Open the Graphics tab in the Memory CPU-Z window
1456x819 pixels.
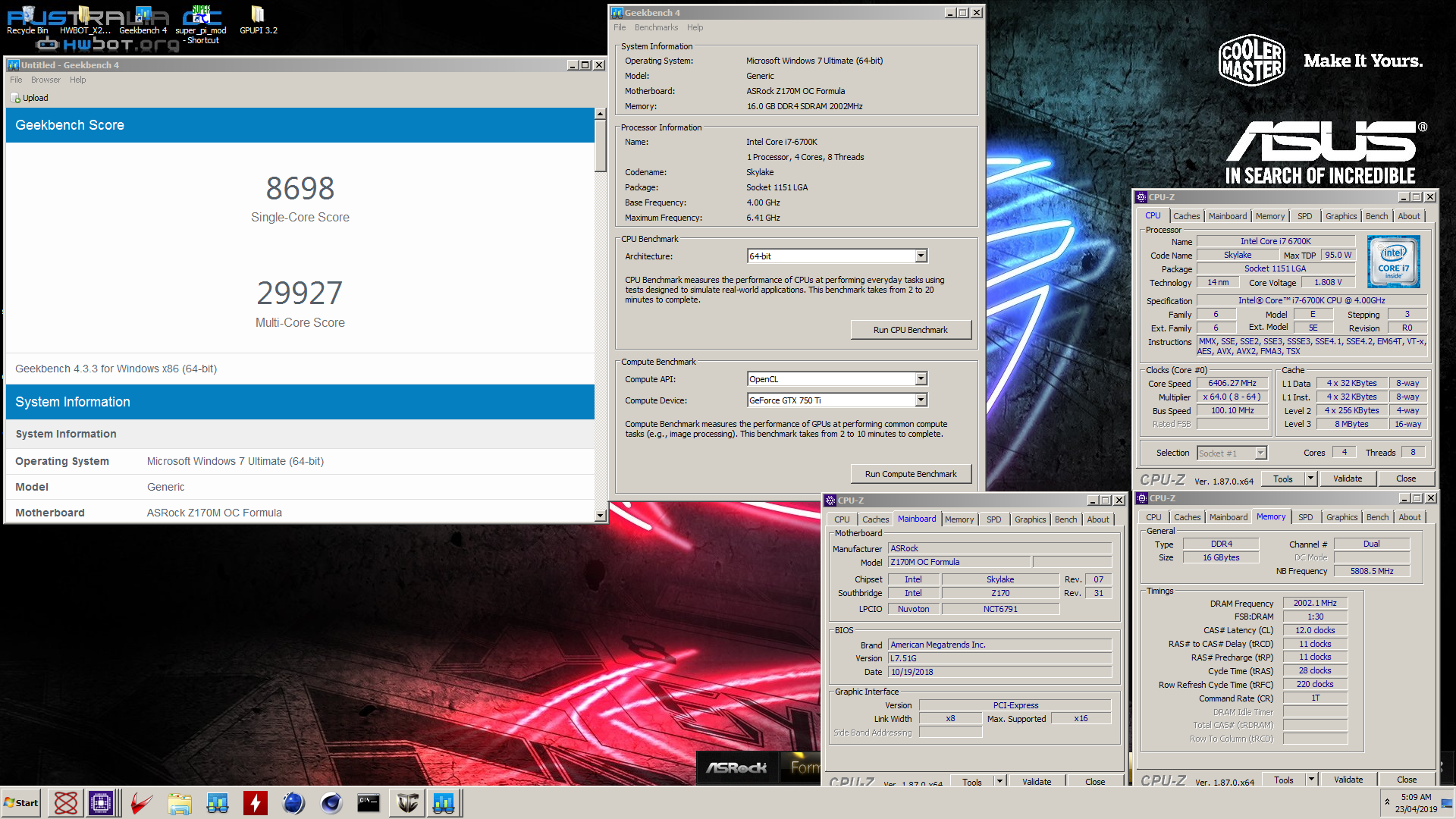pos(1341,517)
